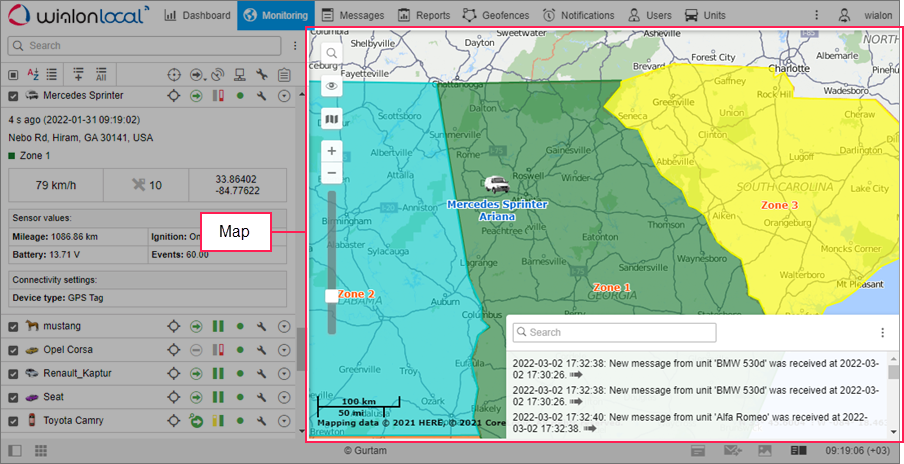Track Toyota Camry on map target icon
Image resolution: width=904 pixels, height=464 pixels.
(174, 421)
